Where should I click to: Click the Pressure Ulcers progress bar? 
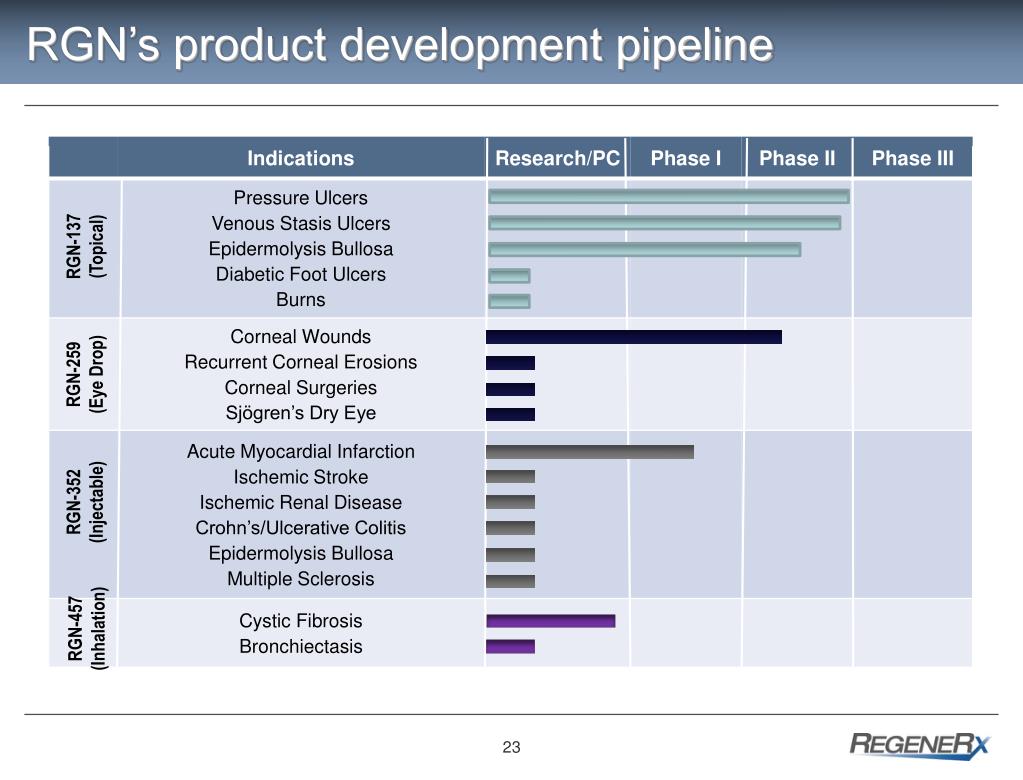pyautogui.click(x=669, y=196)
